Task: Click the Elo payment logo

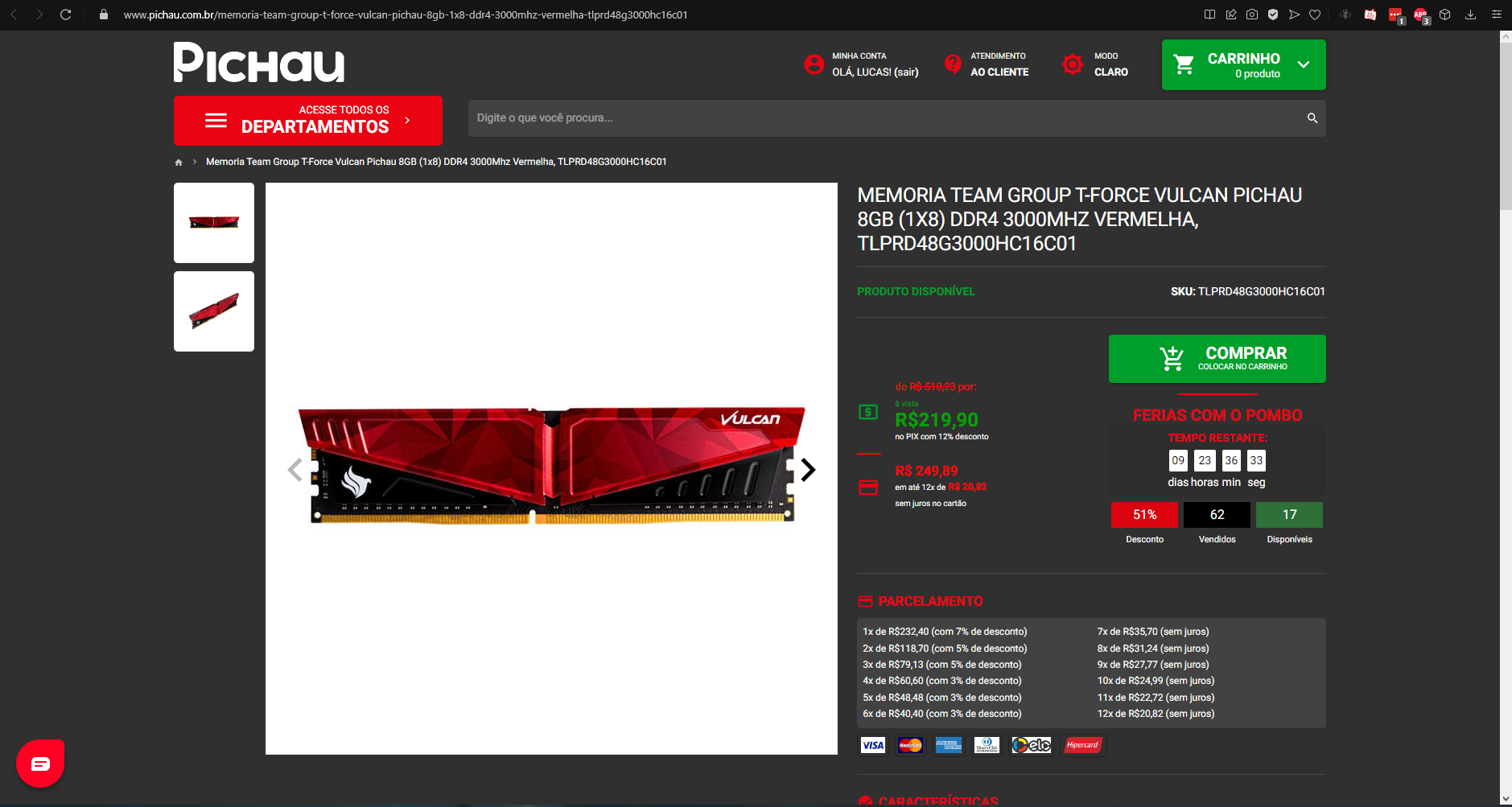Action: point(1032,745)
